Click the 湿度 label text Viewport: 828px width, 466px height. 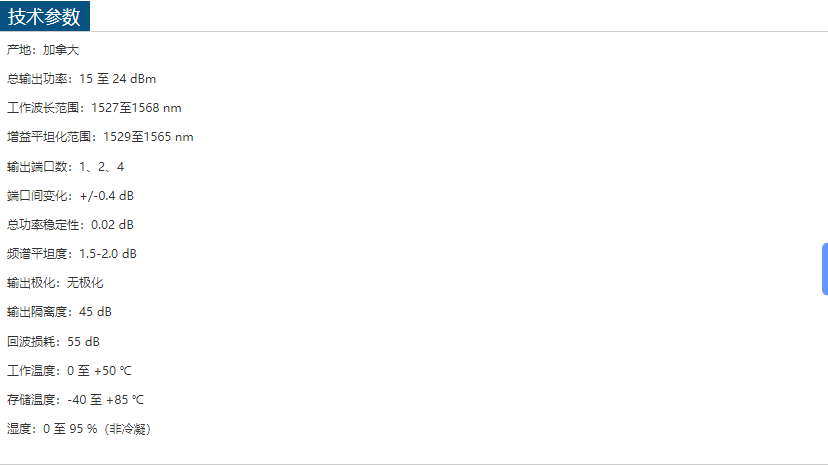tap(19, 429)
